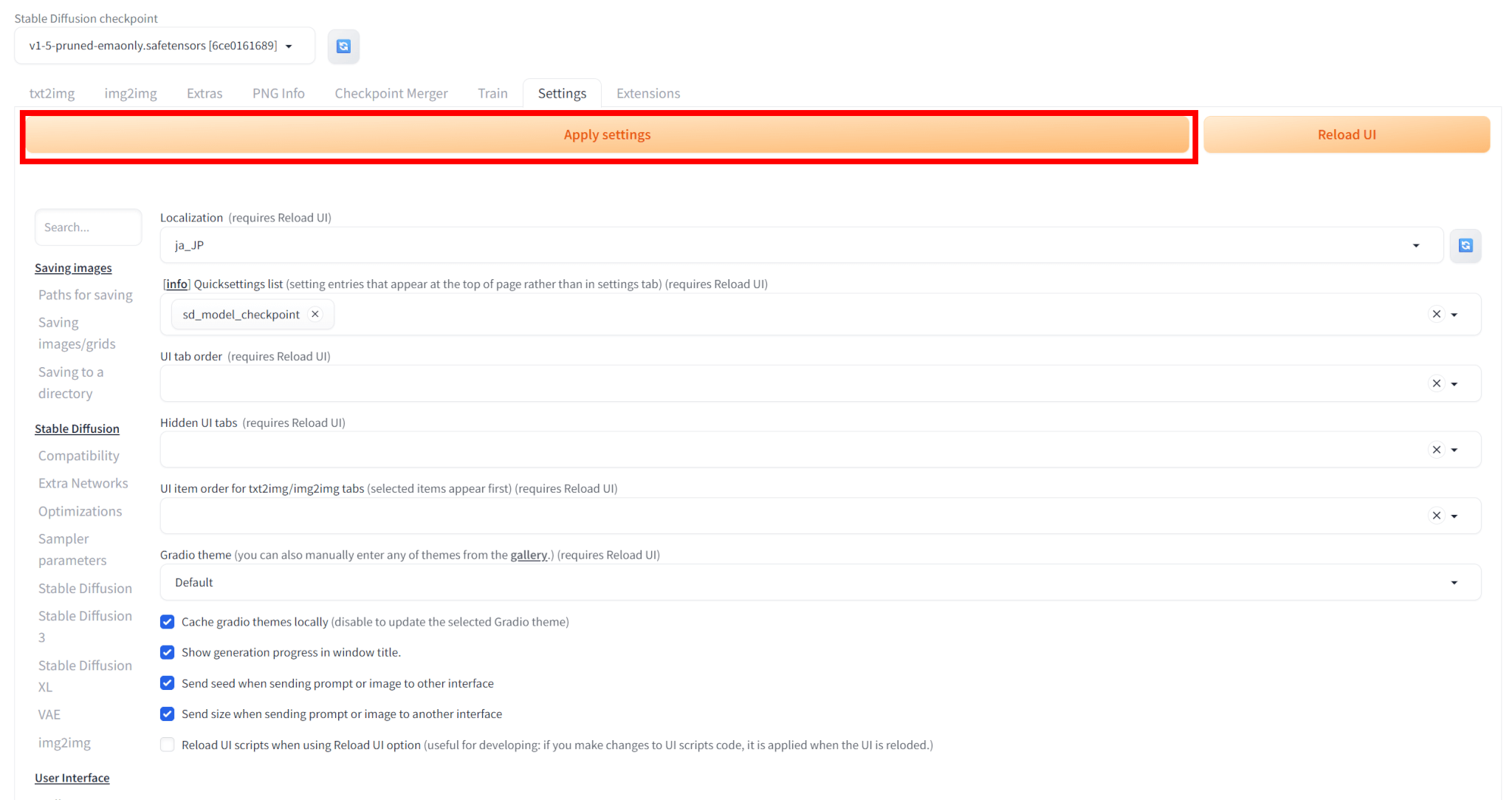Open VAE settings

point(49,714)
